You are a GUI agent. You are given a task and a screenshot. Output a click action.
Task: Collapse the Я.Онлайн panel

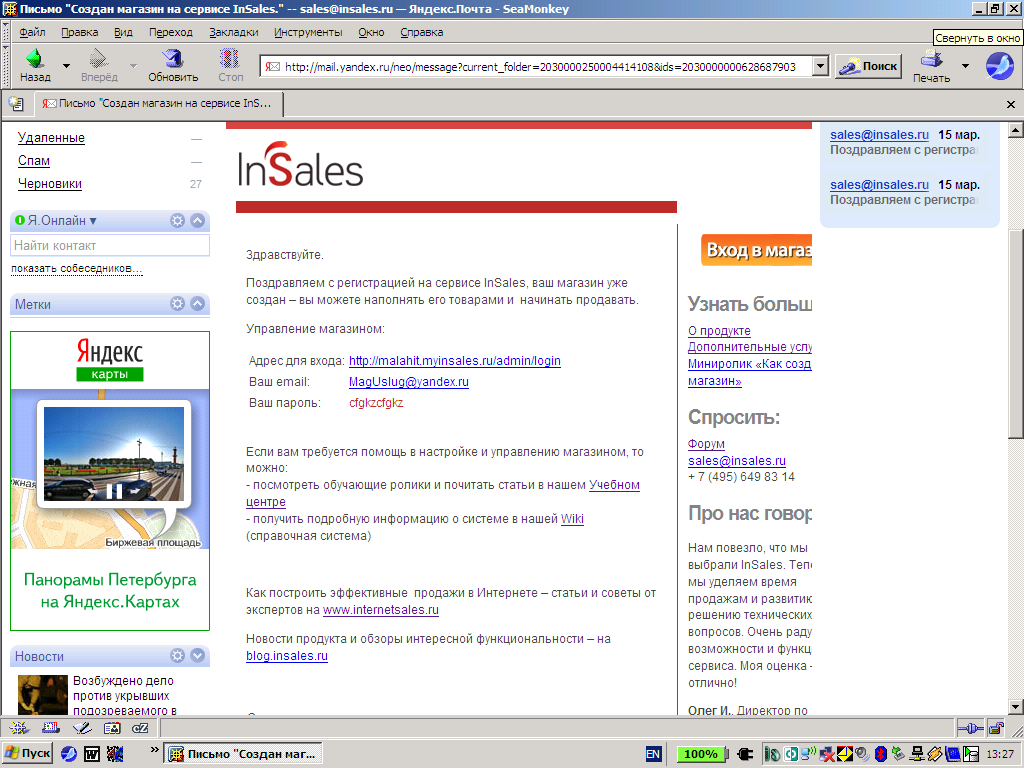click(x=198, y=221)
